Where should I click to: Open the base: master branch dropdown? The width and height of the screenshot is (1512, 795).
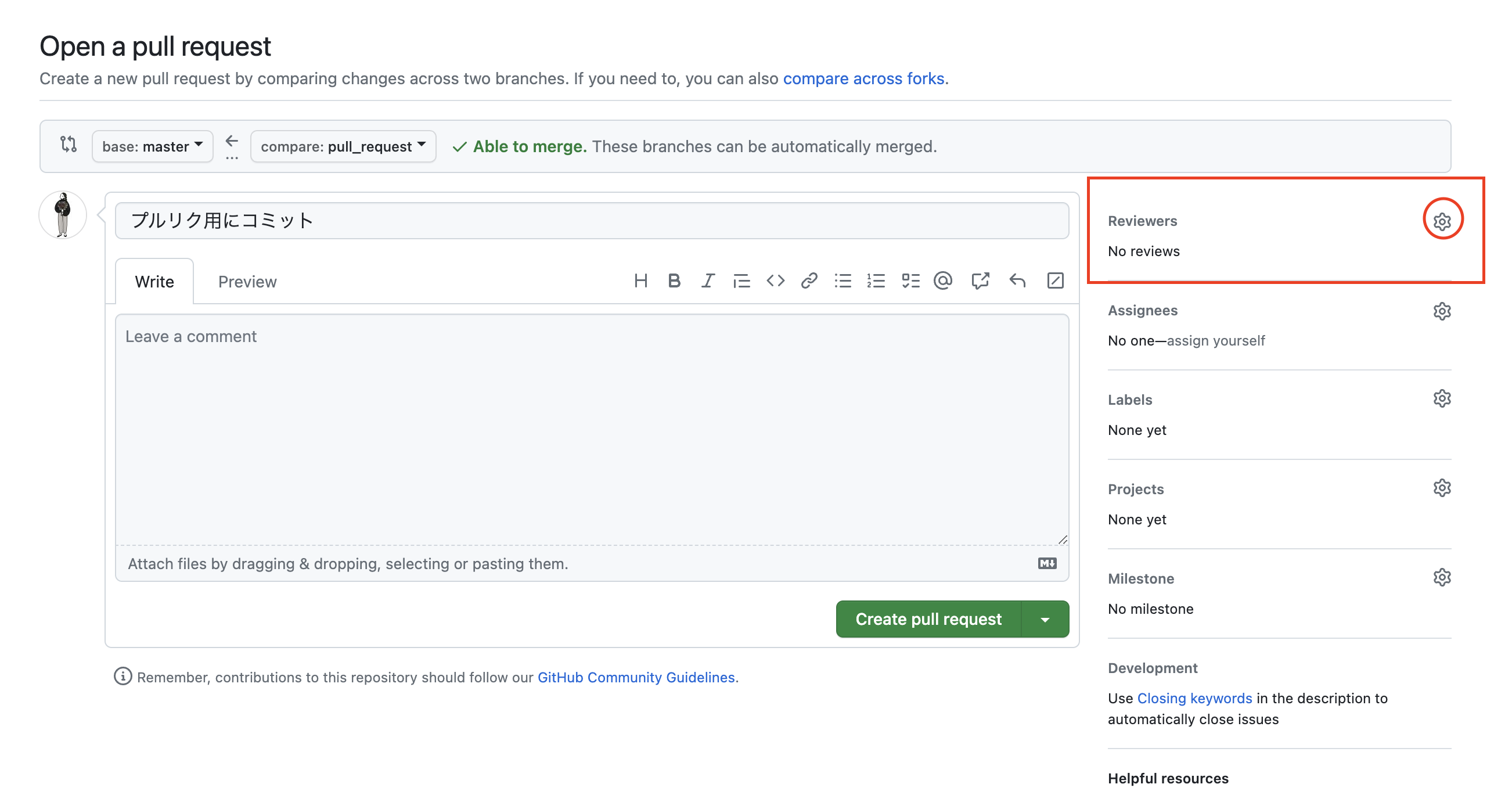click(152, 146)
